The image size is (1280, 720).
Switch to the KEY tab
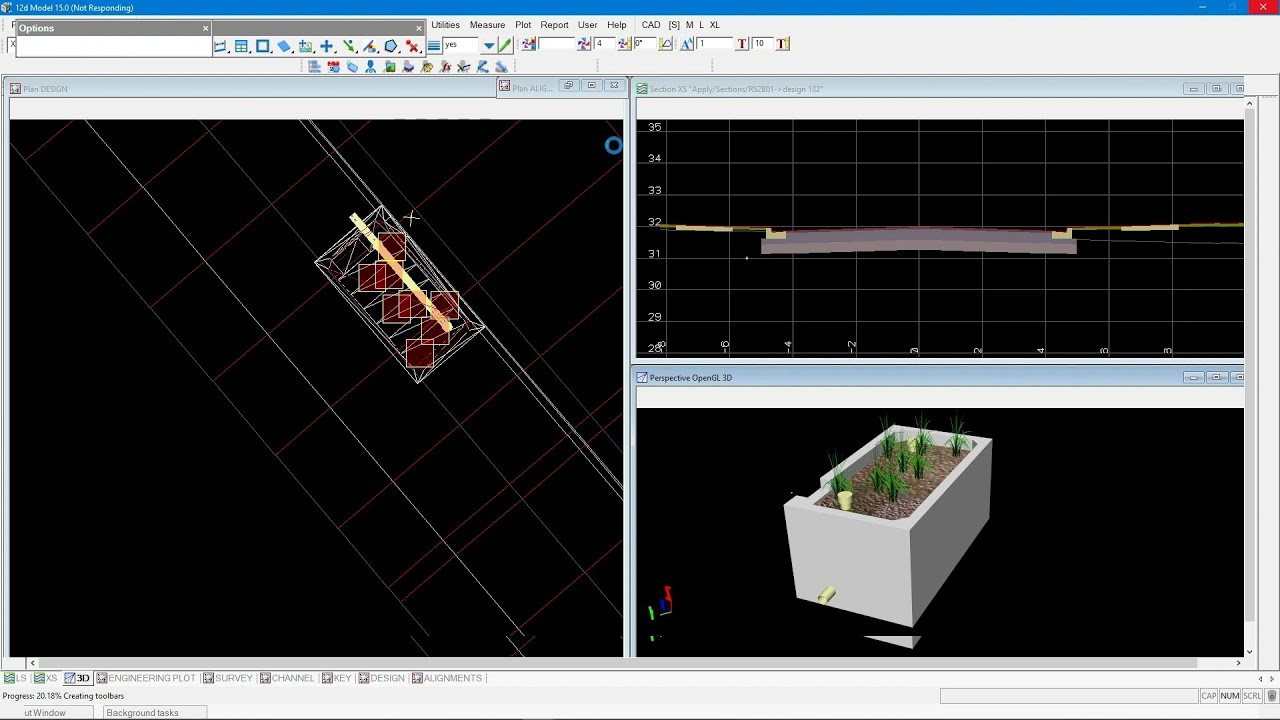click(336, 678)
